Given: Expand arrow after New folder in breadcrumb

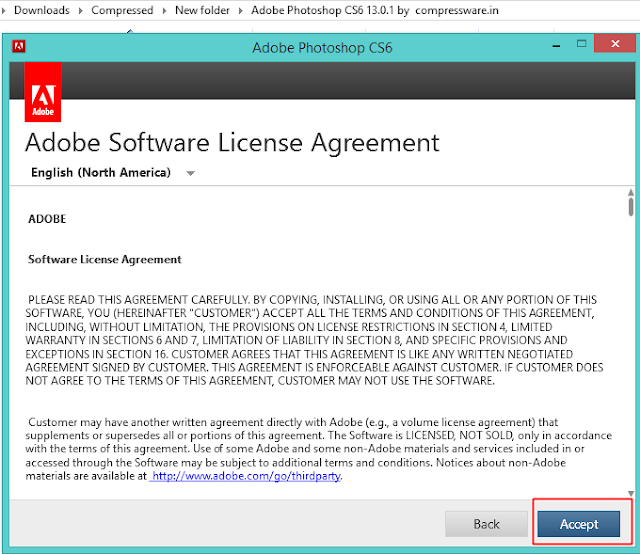Looking at the screenshot, I should pos(240,11).
